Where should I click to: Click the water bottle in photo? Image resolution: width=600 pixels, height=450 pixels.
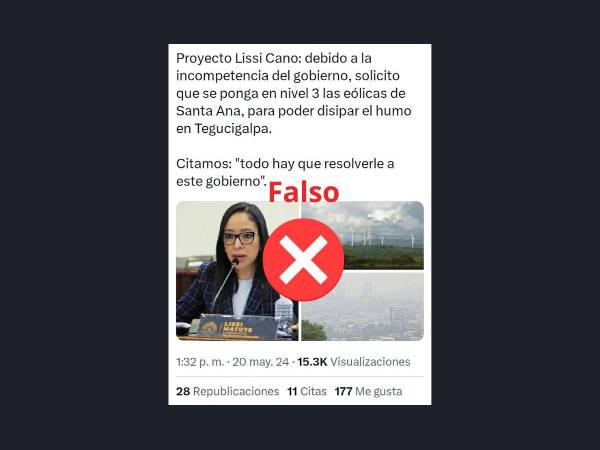click(x=284, y=316)
